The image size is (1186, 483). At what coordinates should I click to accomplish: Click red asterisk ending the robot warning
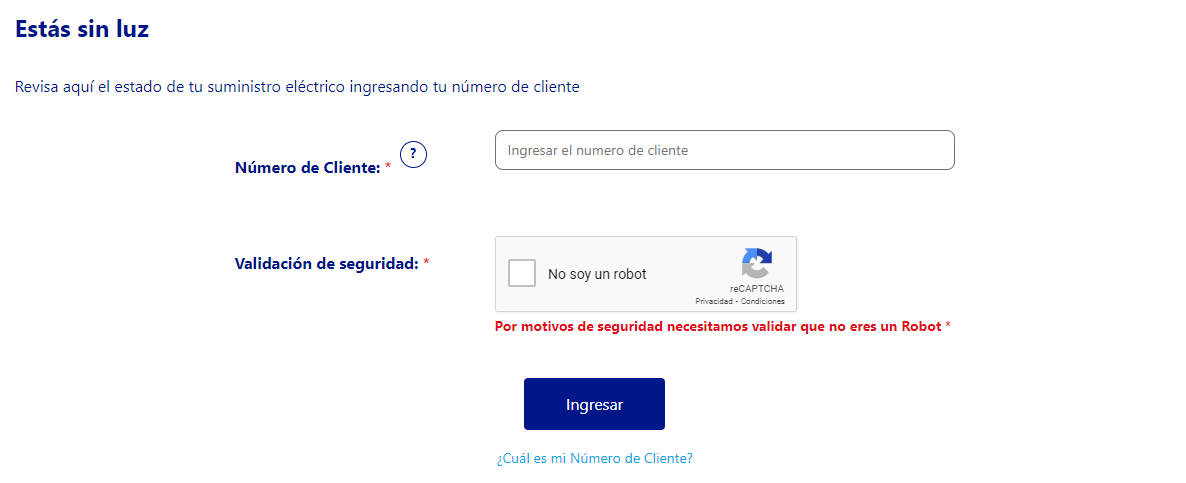click(x=948, y=325)
